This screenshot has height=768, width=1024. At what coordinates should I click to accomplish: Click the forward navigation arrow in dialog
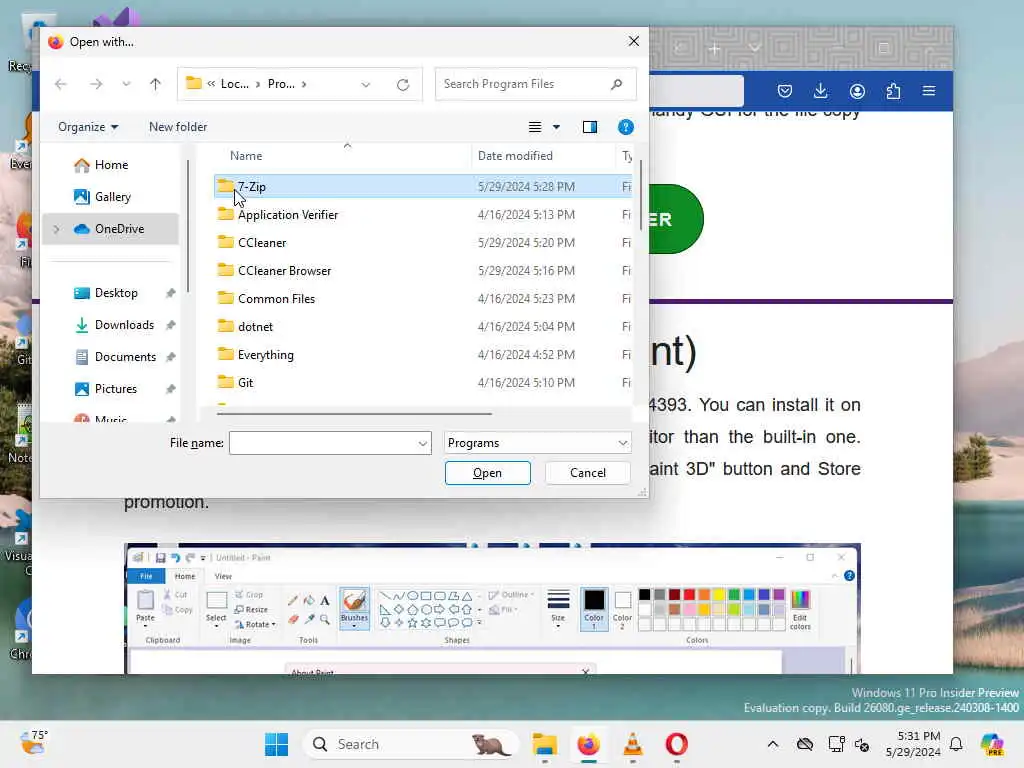coord(96,84)
